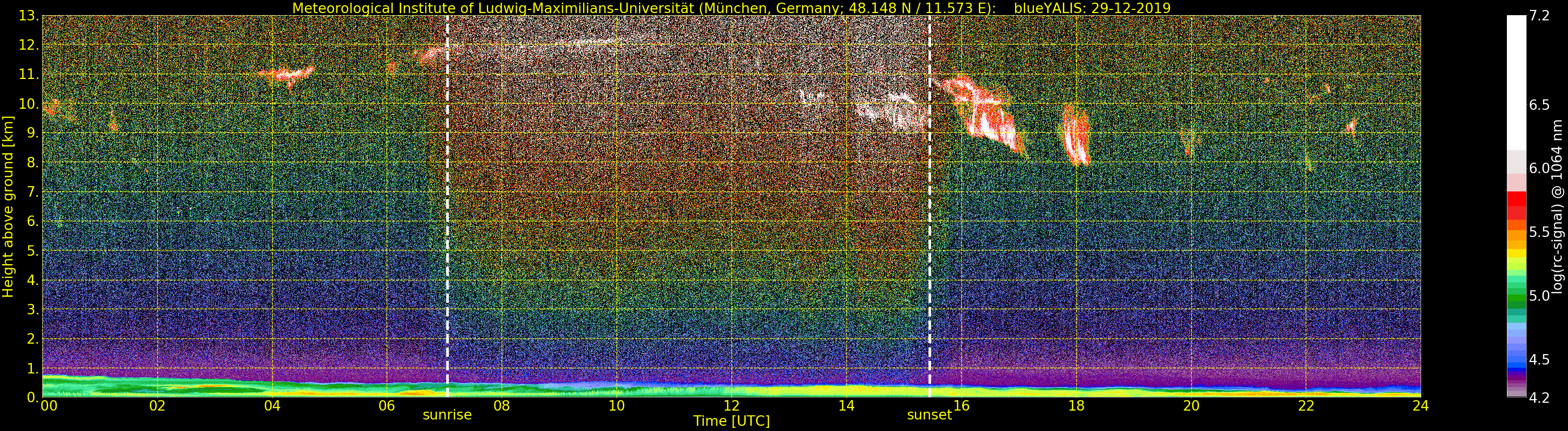Viewport: 1568px width, 431px height.
Task: Click the time axis tick label 06
Action: [x=387, y=406]
